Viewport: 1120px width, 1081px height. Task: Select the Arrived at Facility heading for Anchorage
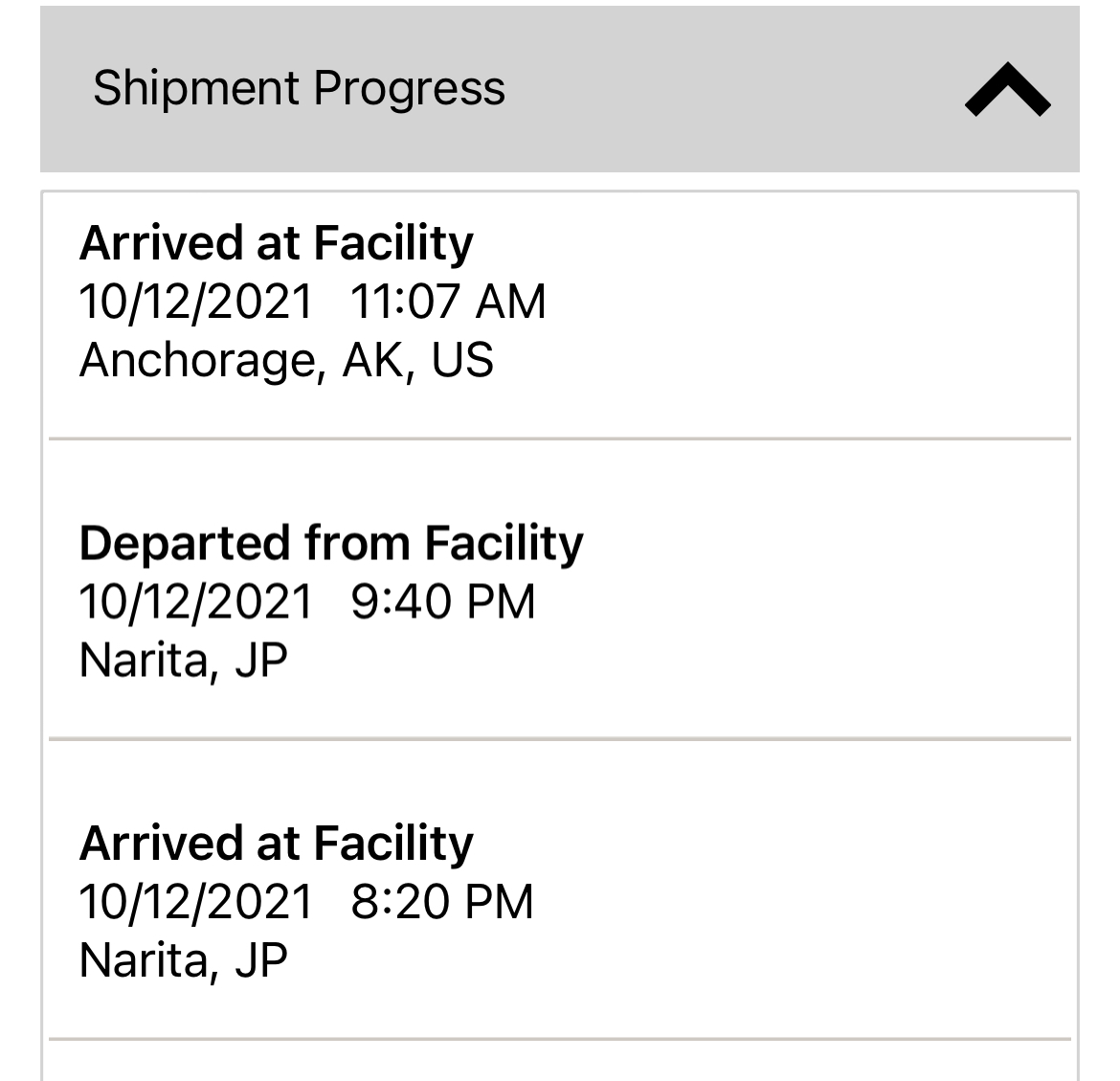pyautogui.click(x=276, y=243)
